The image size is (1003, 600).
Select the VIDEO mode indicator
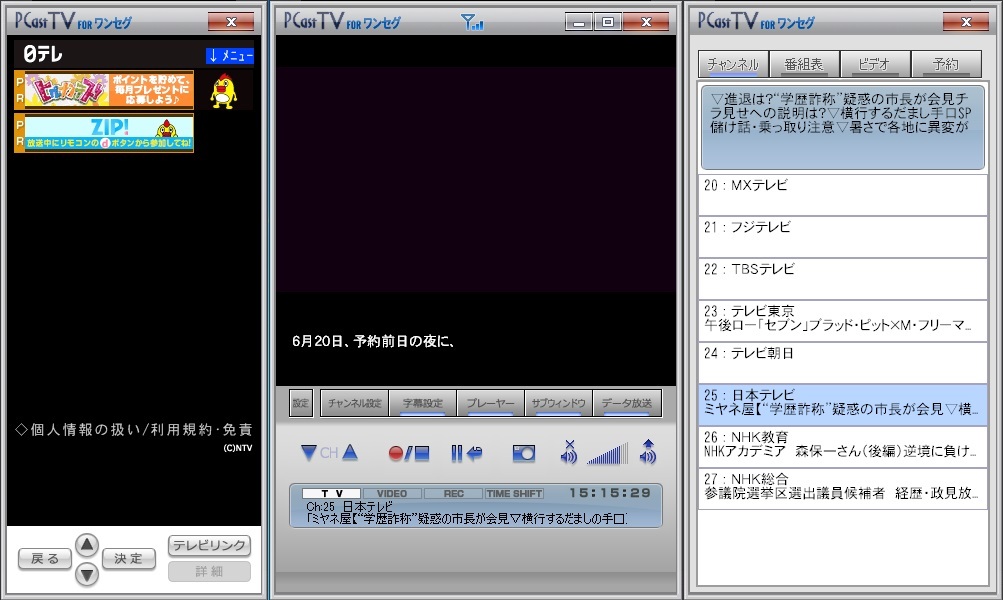click(x=392, y=493)
